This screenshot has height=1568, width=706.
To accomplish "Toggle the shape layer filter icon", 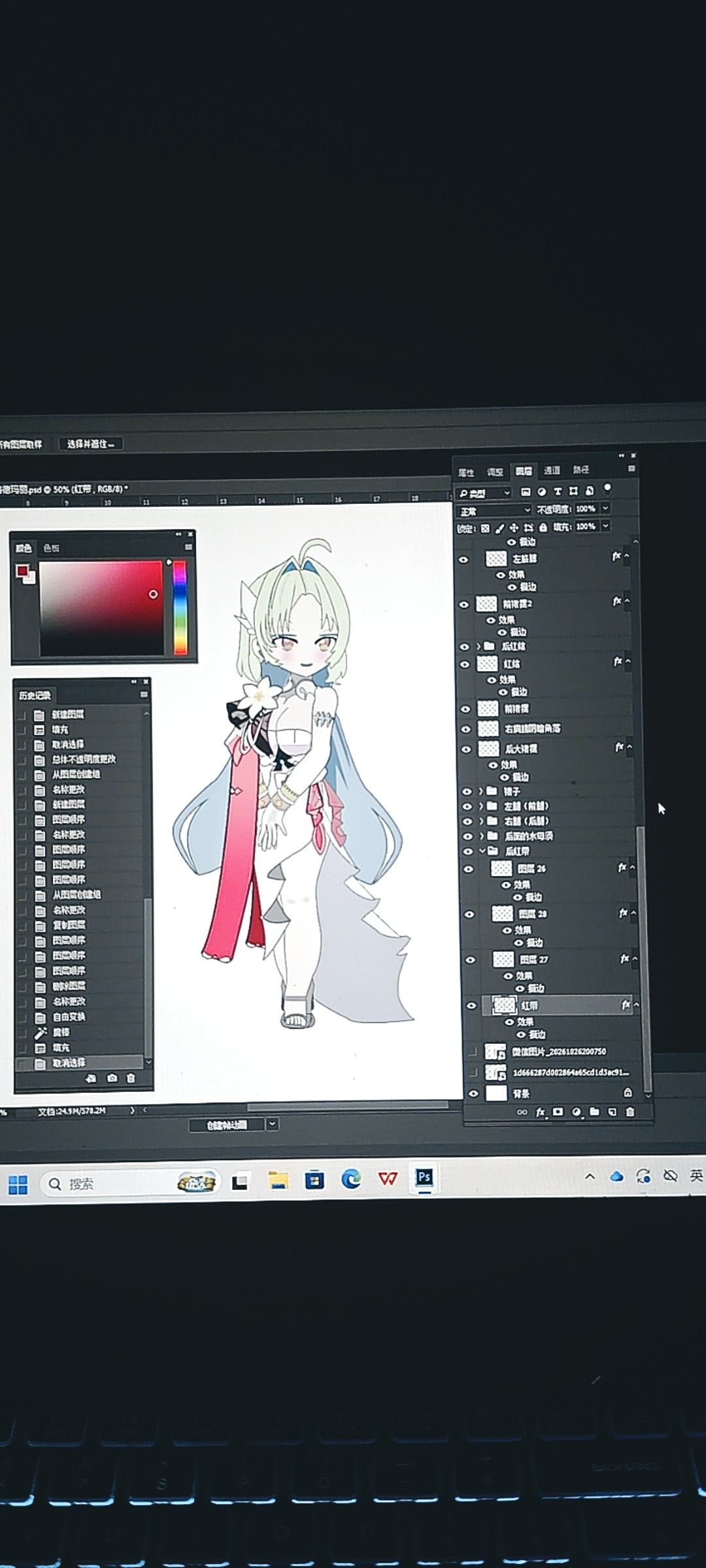I will click(573, 491).
